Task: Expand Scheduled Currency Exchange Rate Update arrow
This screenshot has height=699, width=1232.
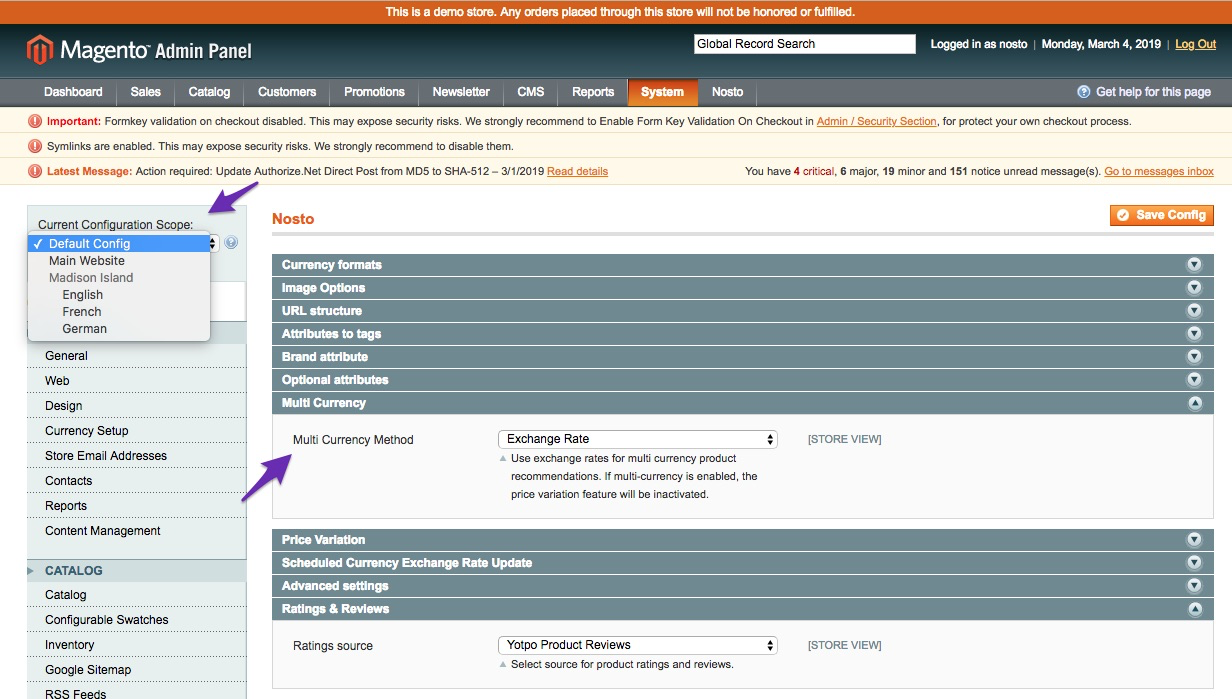Action: (x=1193, y=563)
